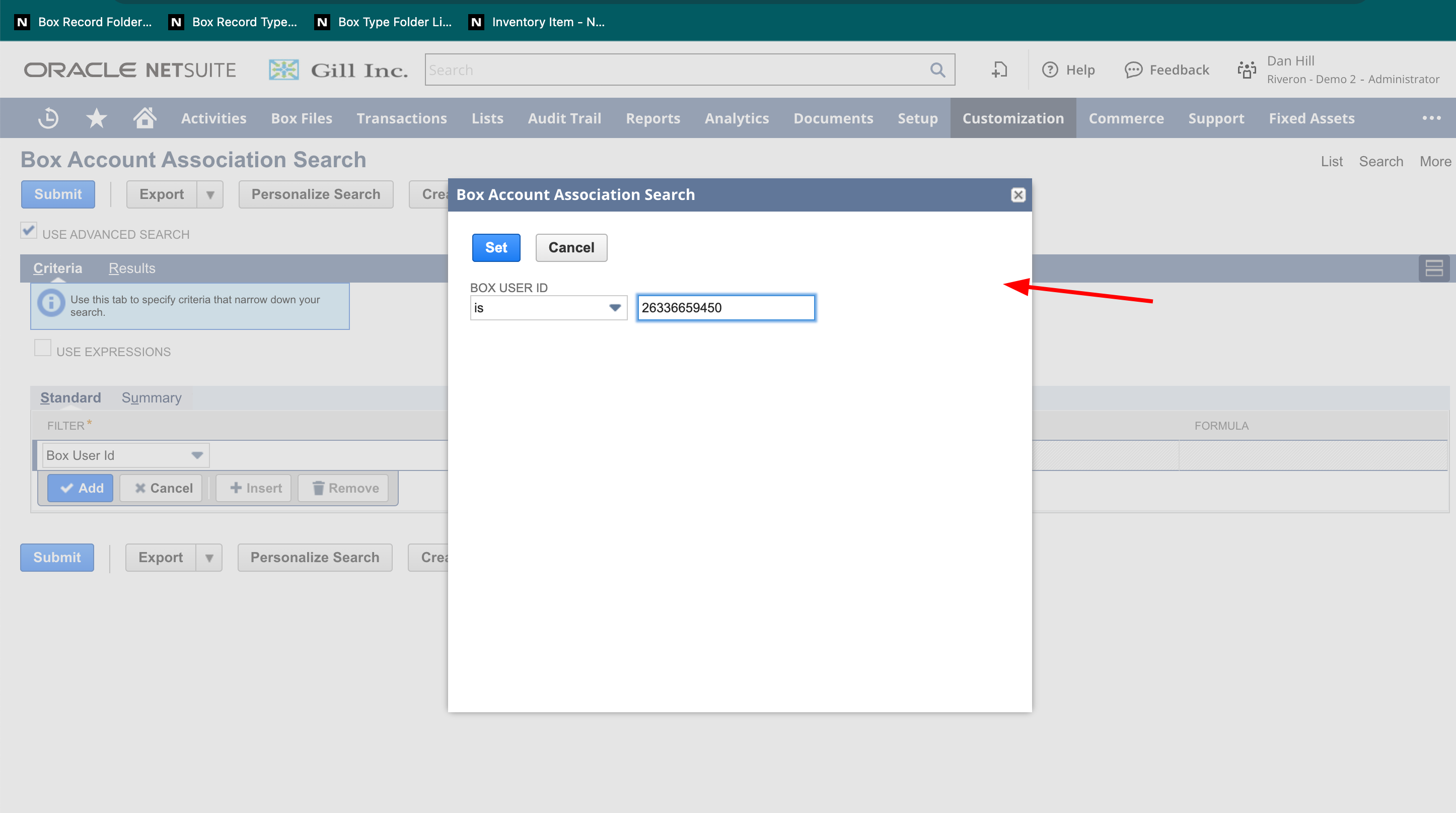Click the overflow three-dots menu icon

pyautogui.click(x=1431, y=118)
